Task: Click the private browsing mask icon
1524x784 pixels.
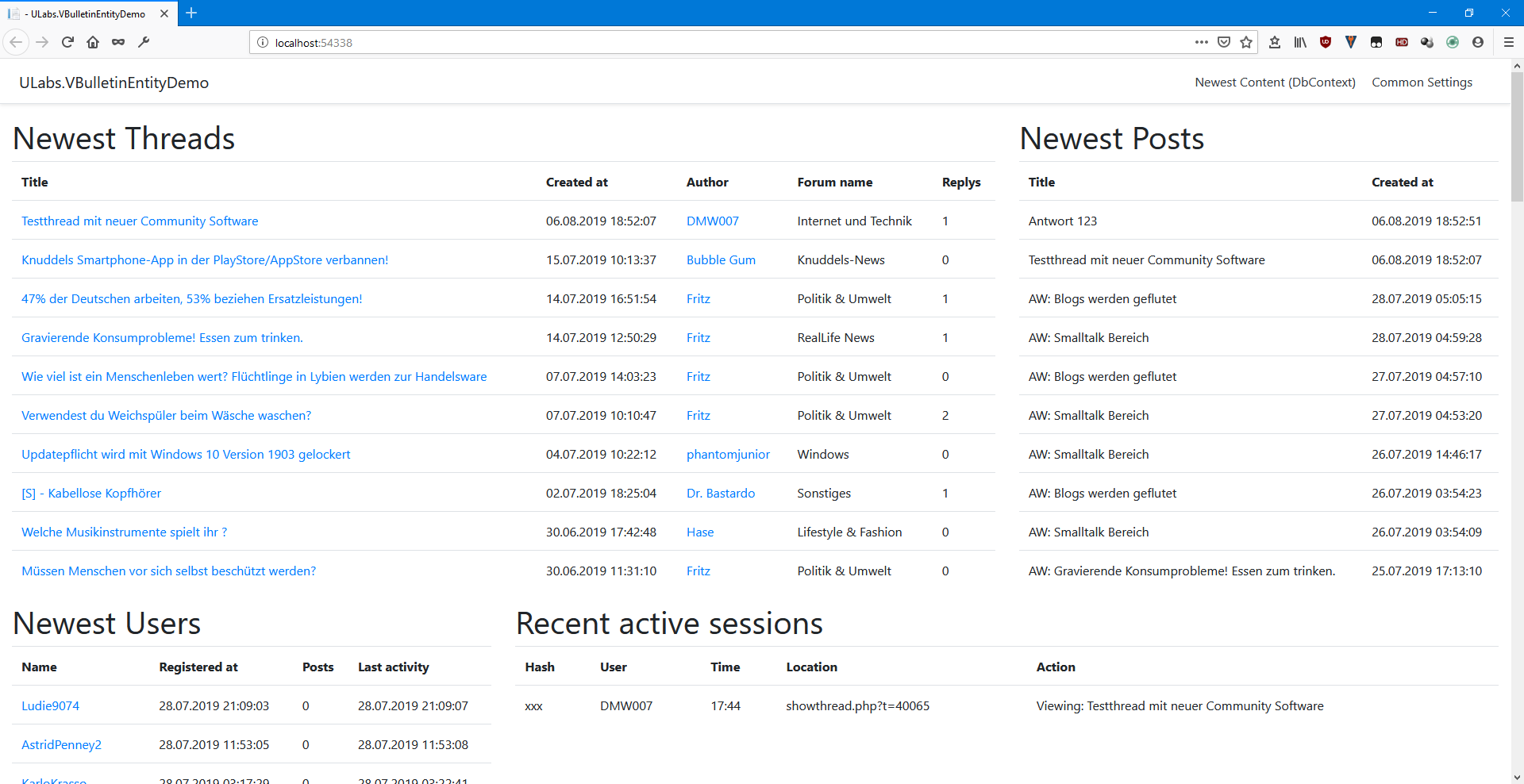Action: coord(118,42)
